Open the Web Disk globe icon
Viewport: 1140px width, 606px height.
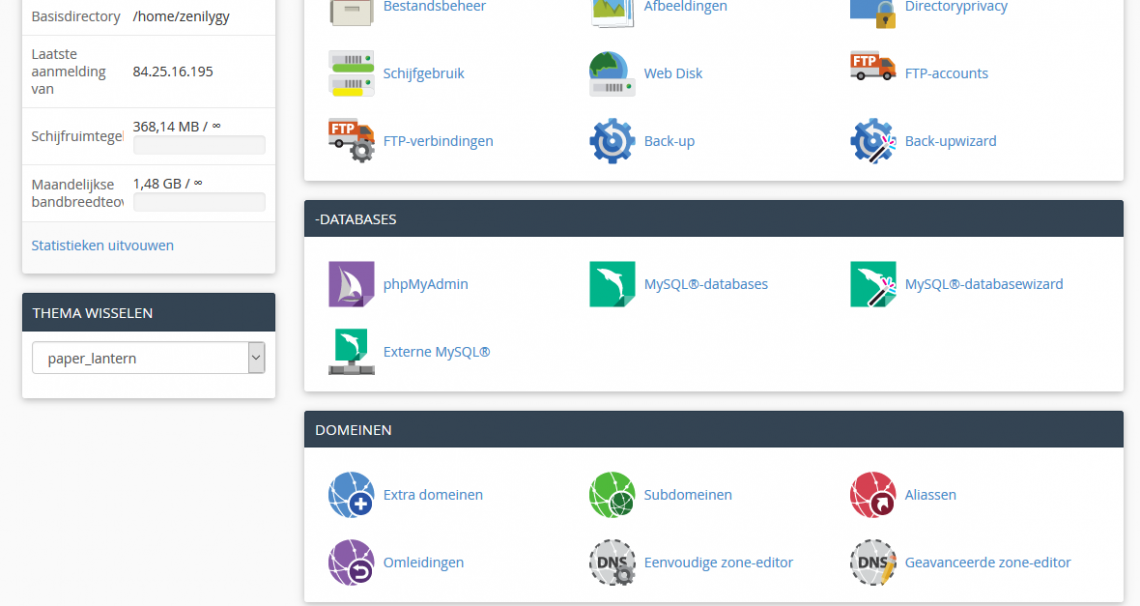[612, 73]
